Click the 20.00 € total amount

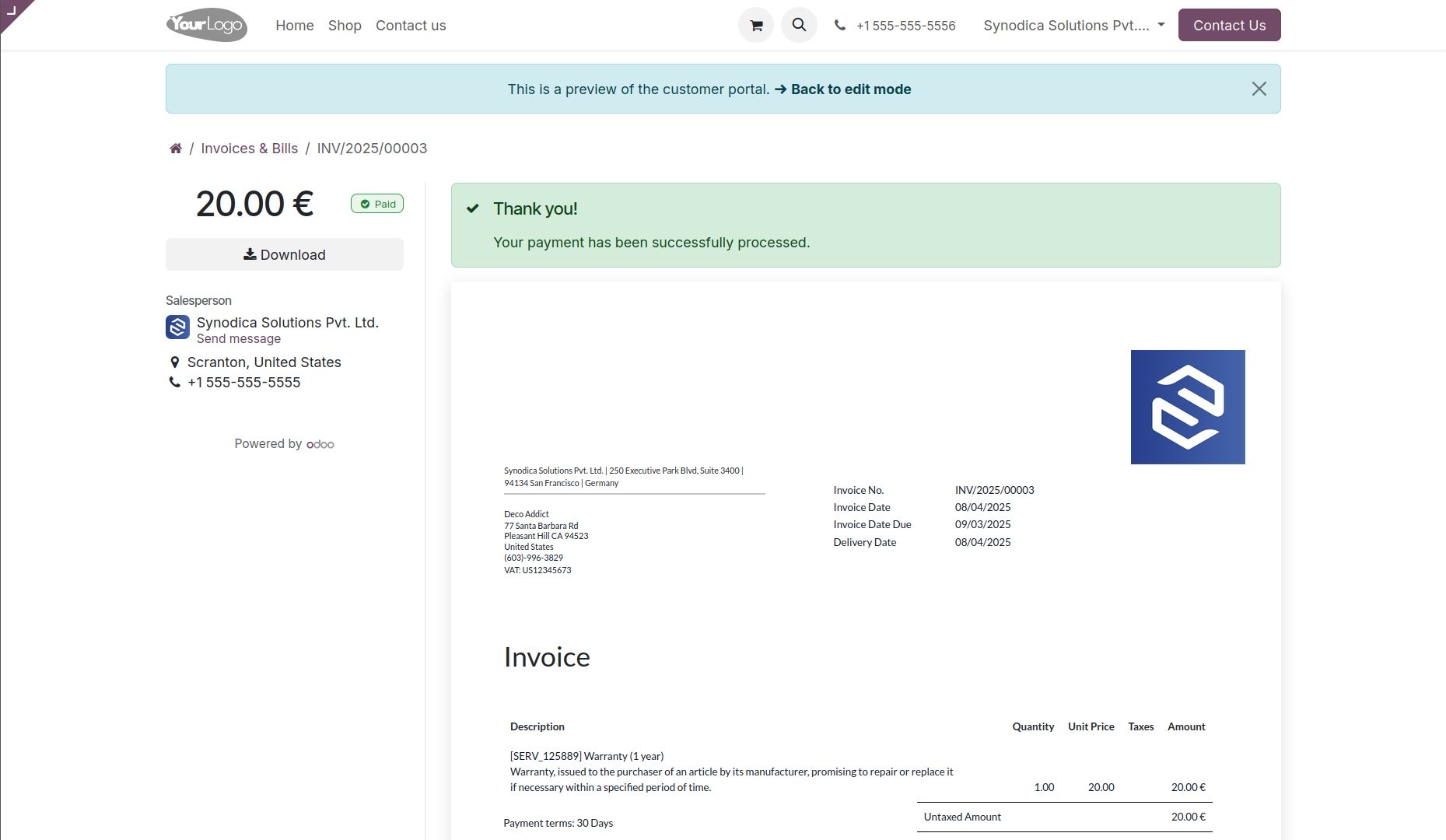(254, 204)
